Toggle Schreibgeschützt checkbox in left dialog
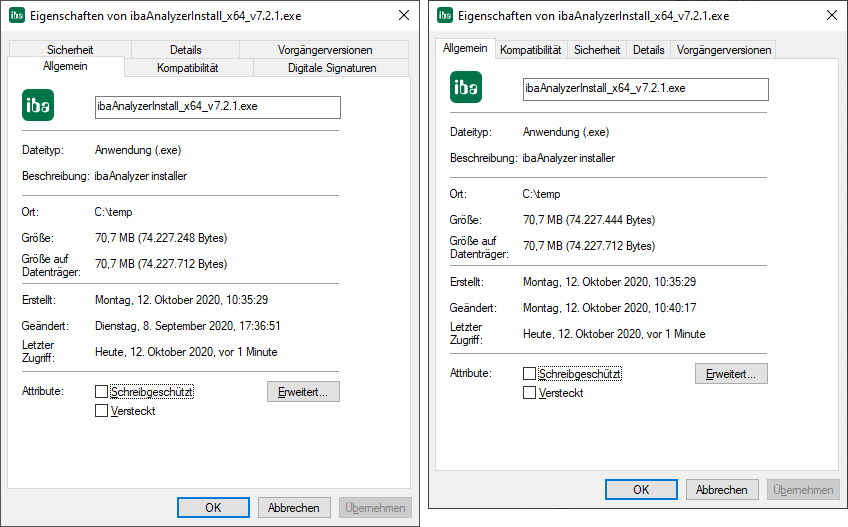Viewport: 848px width, 527px height. point(101,391)
